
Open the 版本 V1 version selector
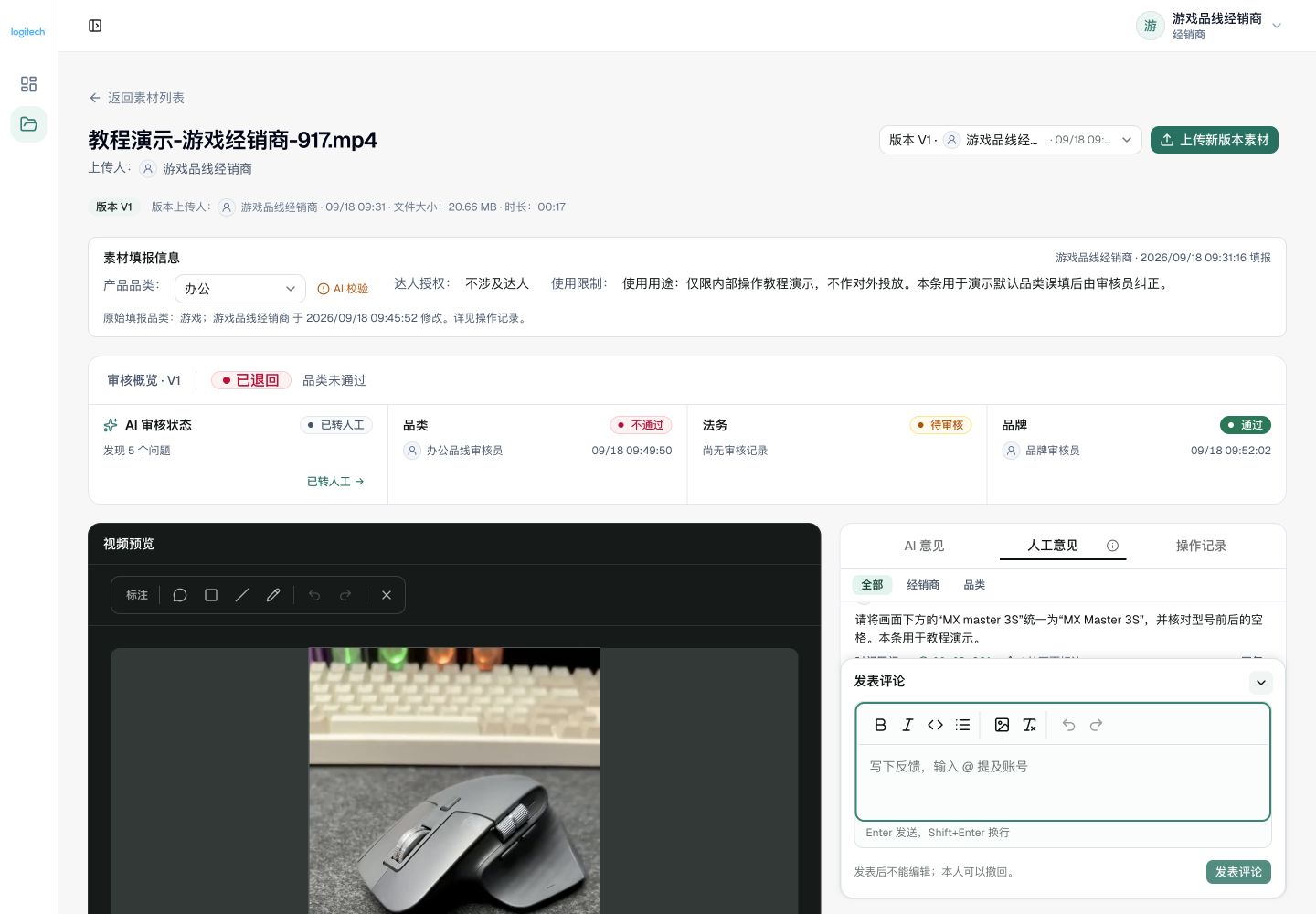coord(1010,140)
